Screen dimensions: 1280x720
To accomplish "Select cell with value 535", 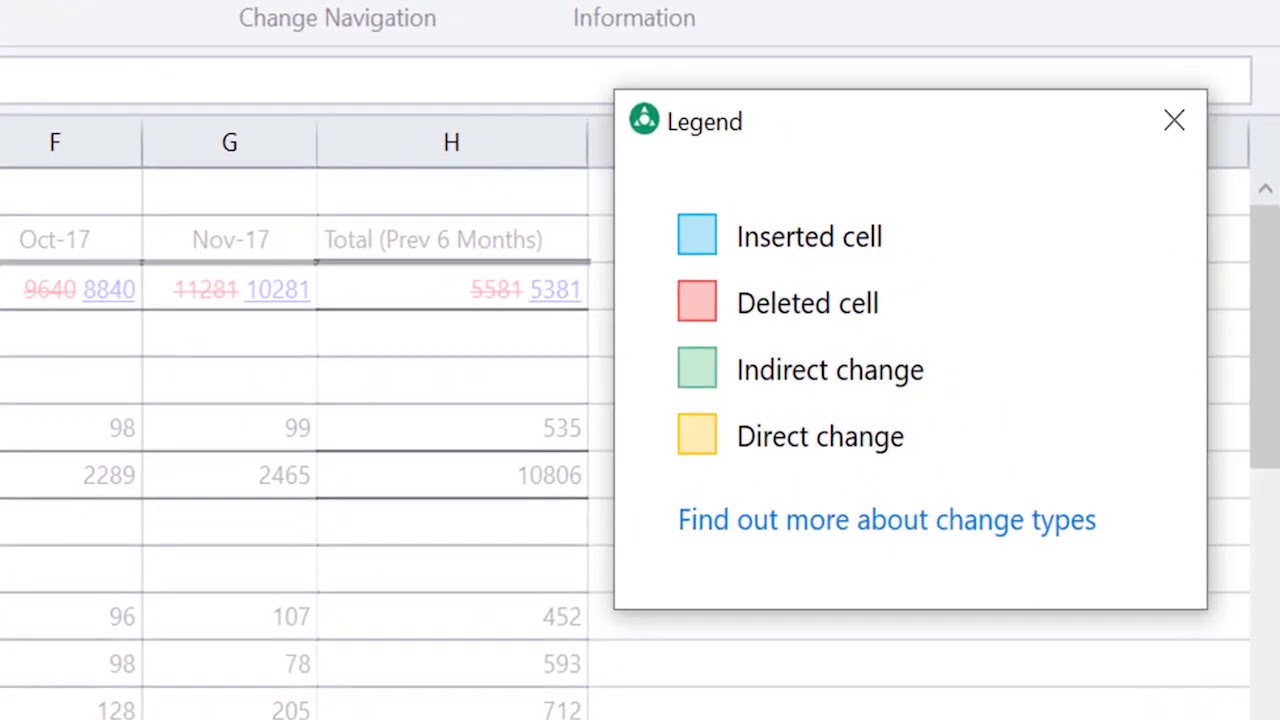I will [452, 428].
